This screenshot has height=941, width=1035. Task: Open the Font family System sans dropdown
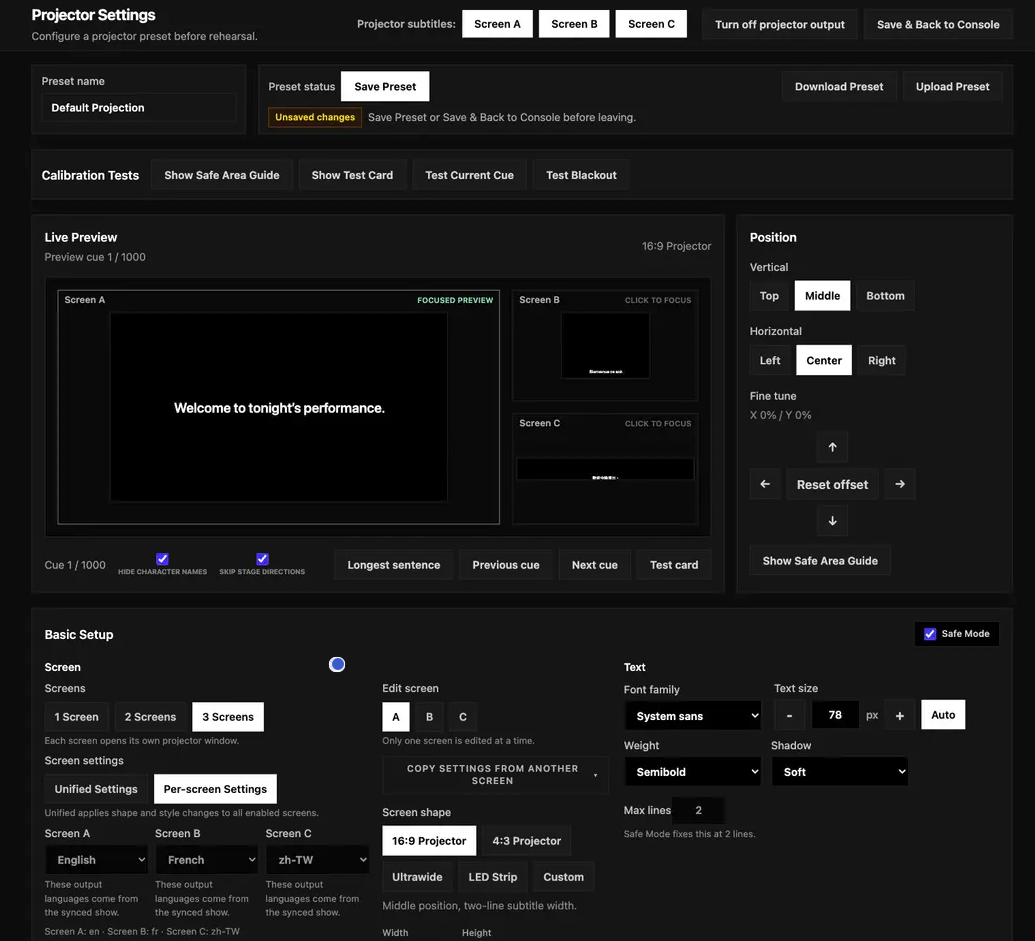[x=692, y=716]
